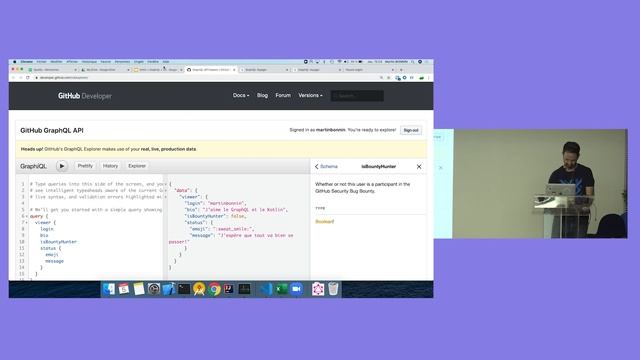640x360 pixels.
Task: Open the Trash from the dock
Action: point(333,289)
